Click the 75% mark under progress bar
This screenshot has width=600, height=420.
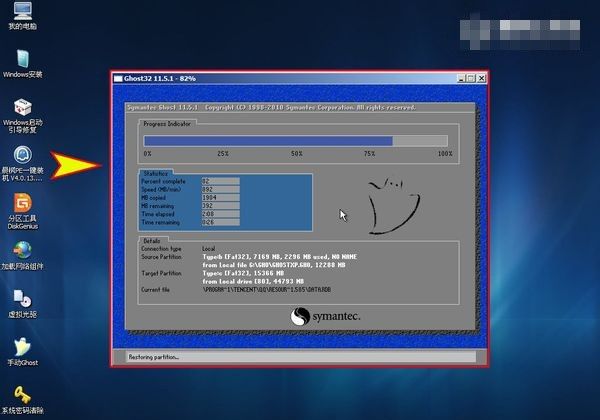(x=369, y=153)
